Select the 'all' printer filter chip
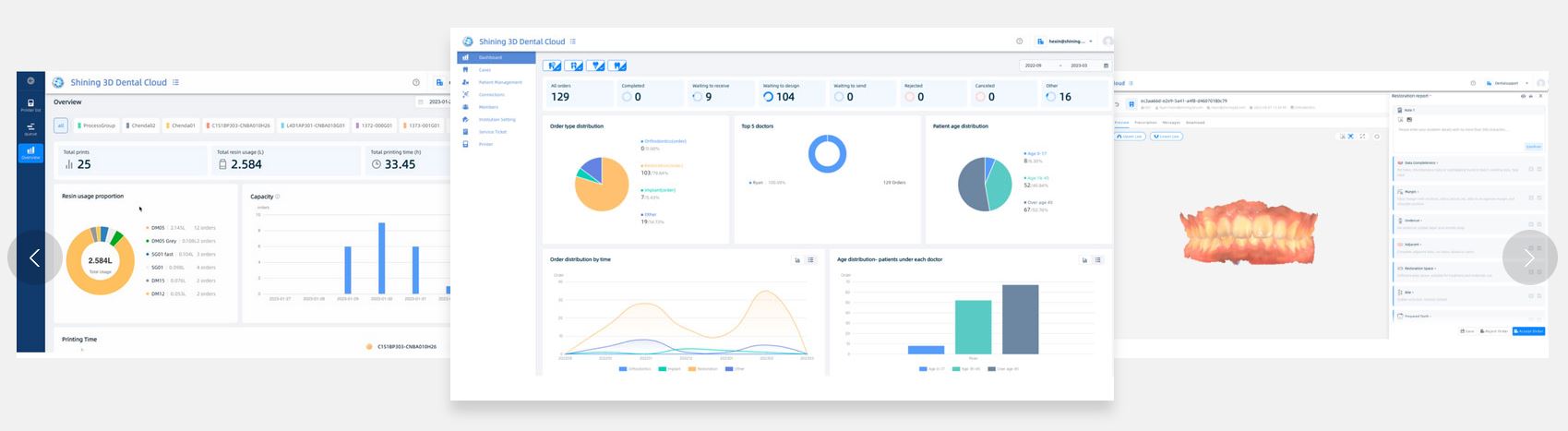 tap(61, 126)
